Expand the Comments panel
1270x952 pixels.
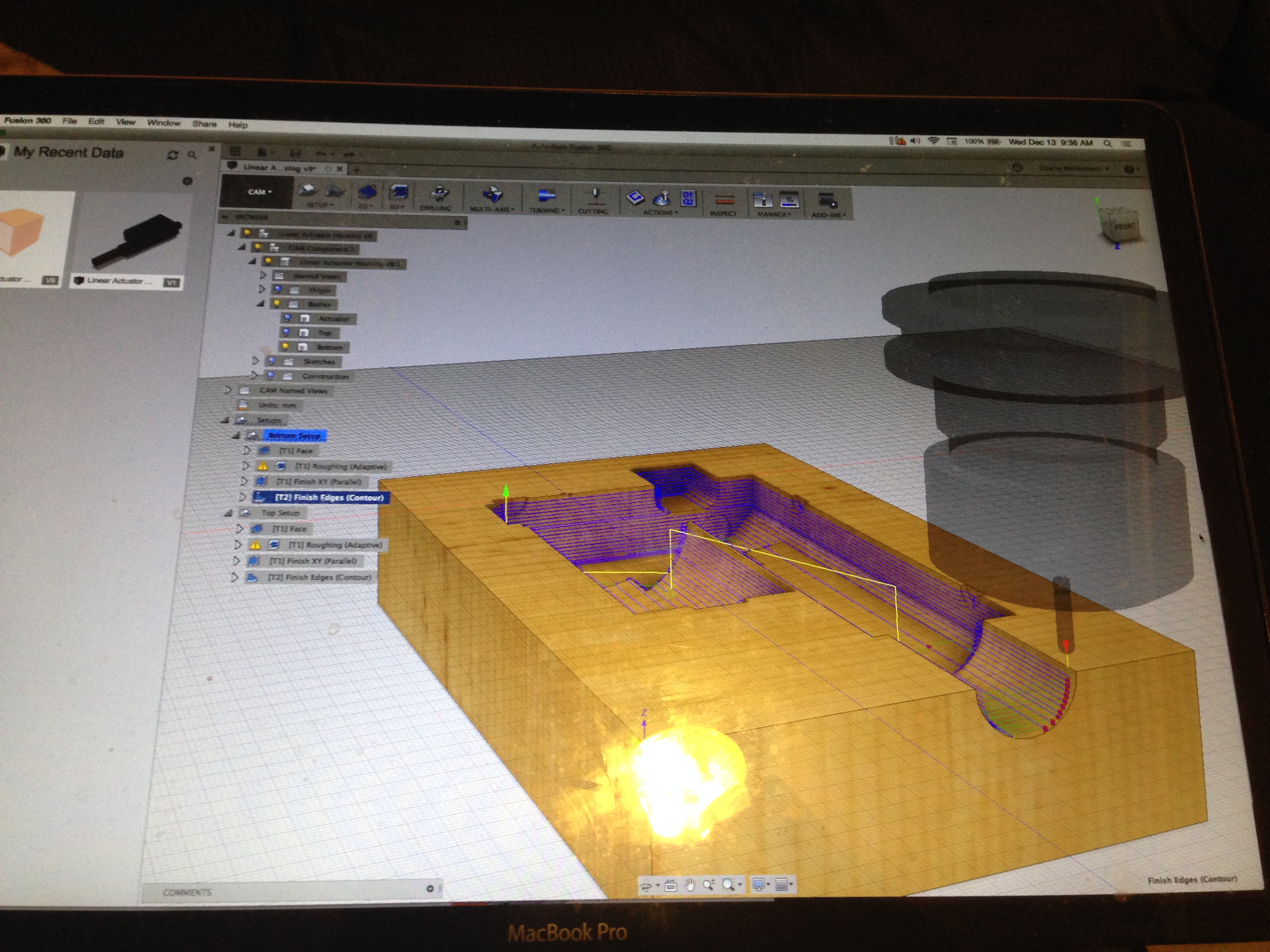click(430, 888)
